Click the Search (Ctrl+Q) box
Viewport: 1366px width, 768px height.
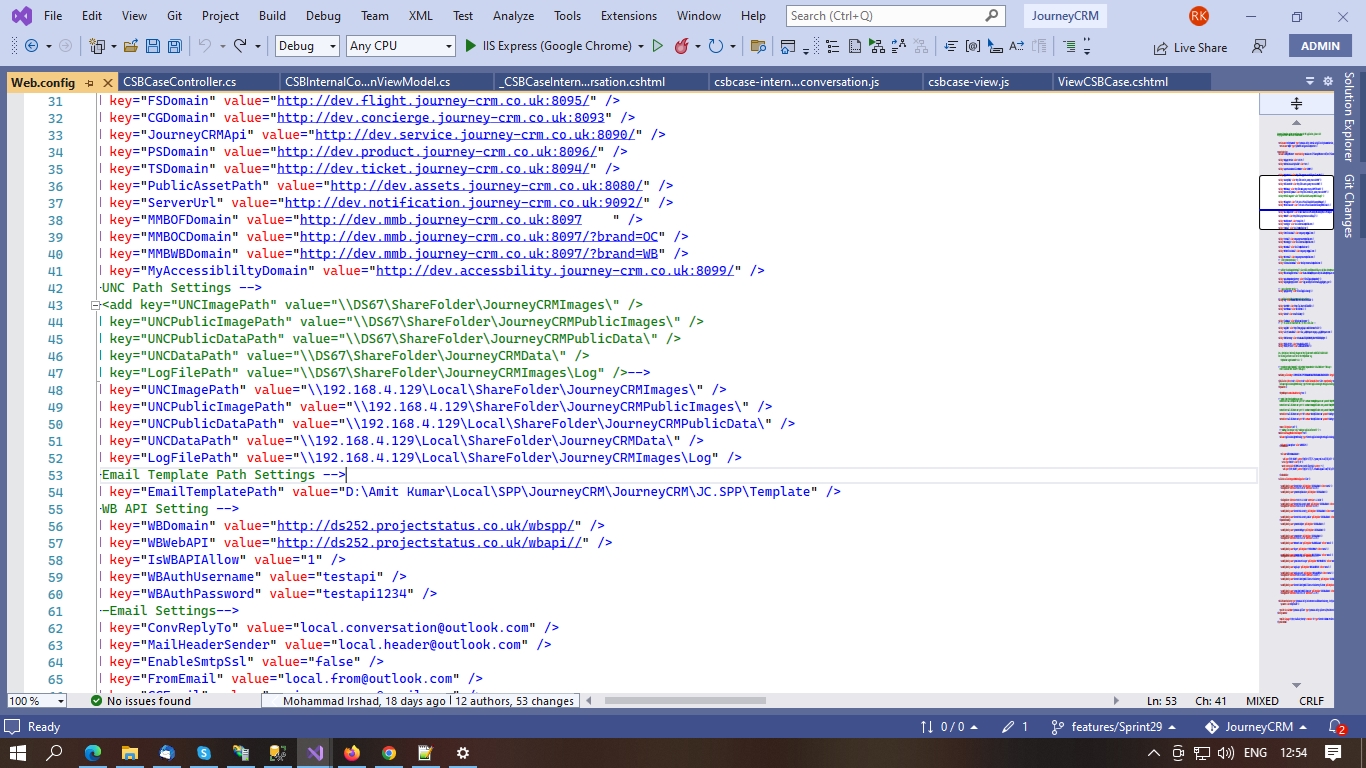894,16
